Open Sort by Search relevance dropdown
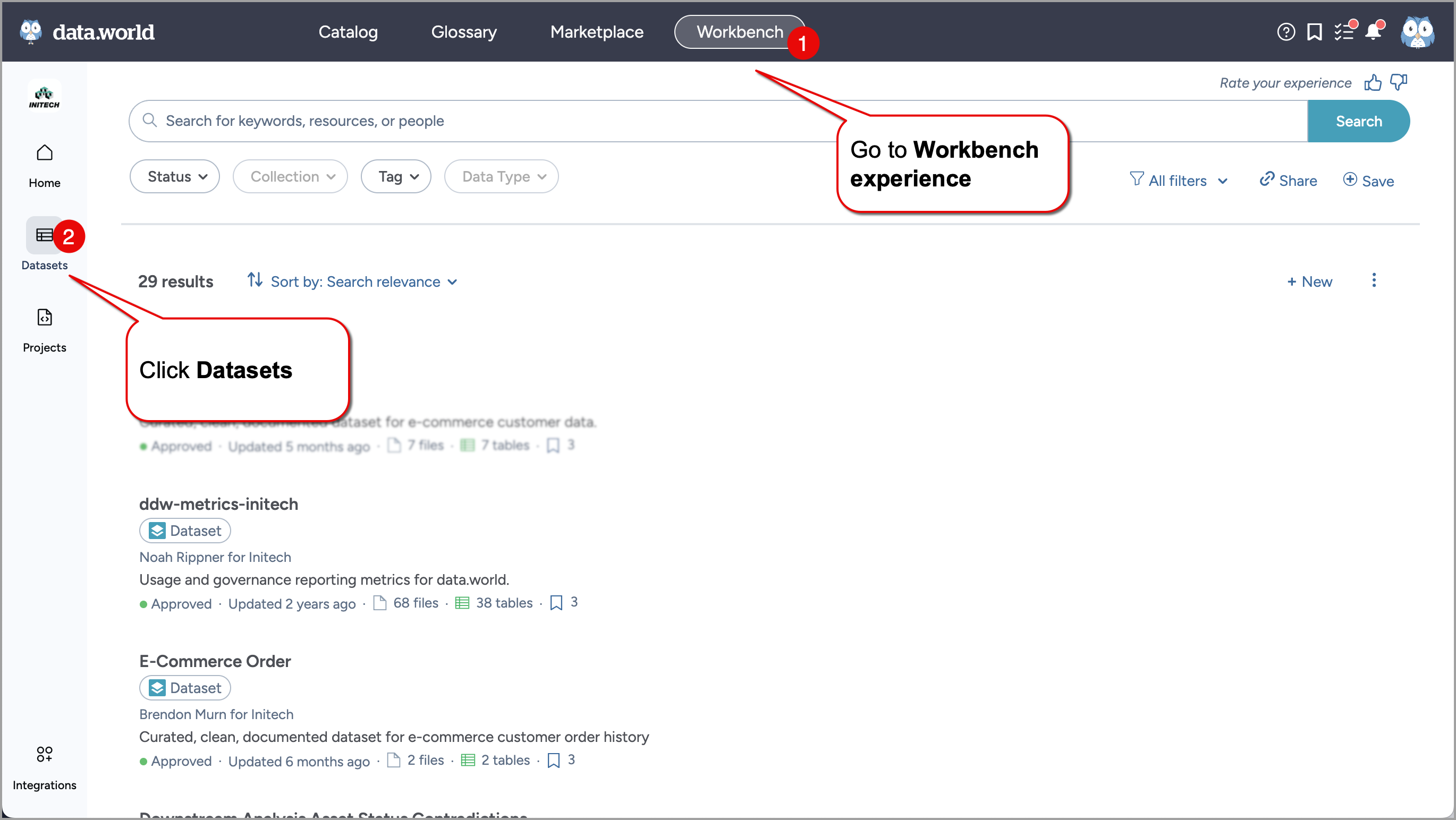Screen dimensions: 1456x820 [354, 281]
